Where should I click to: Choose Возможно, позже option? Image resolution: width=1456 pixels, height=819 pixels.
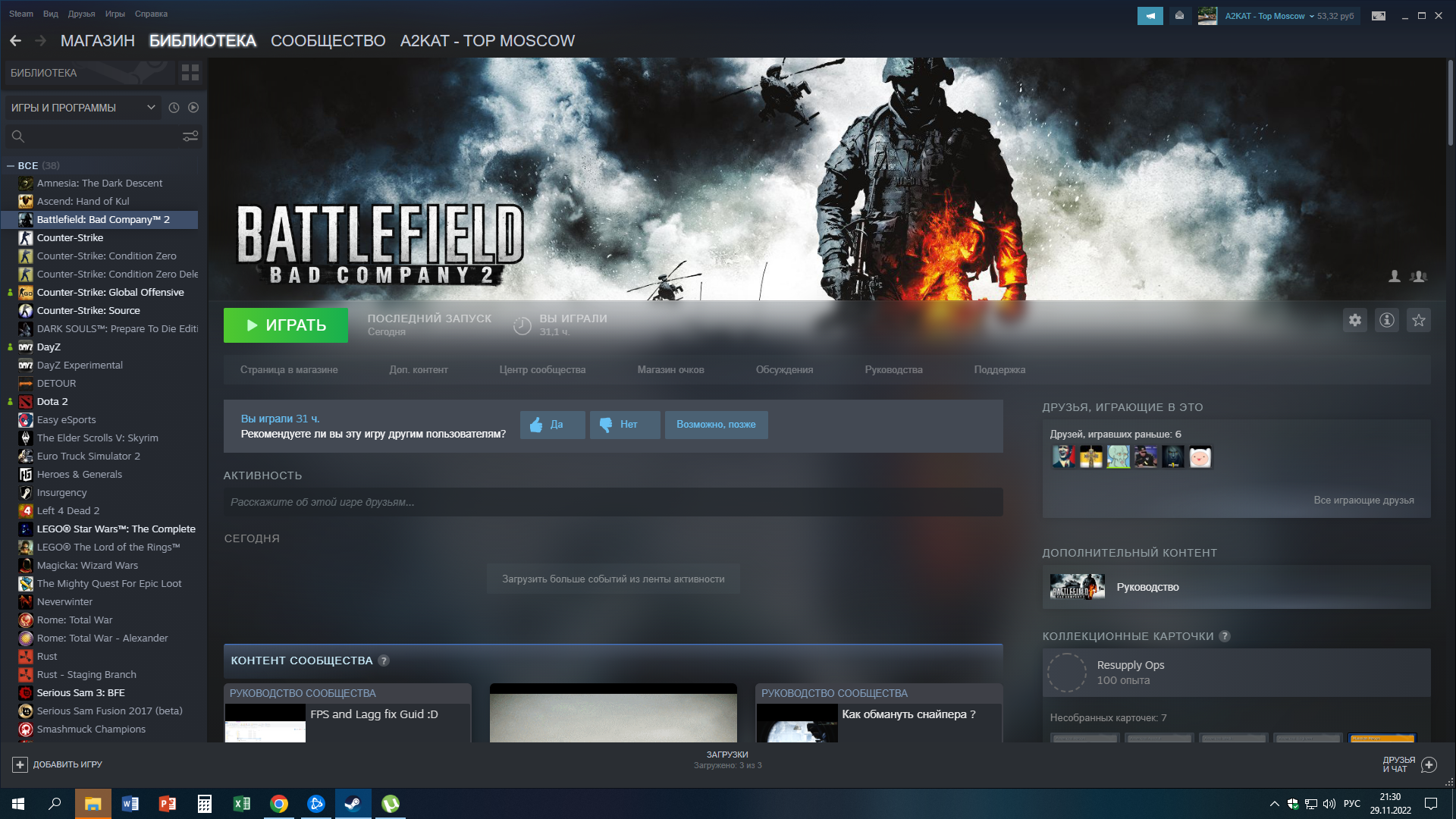(717, 425)
